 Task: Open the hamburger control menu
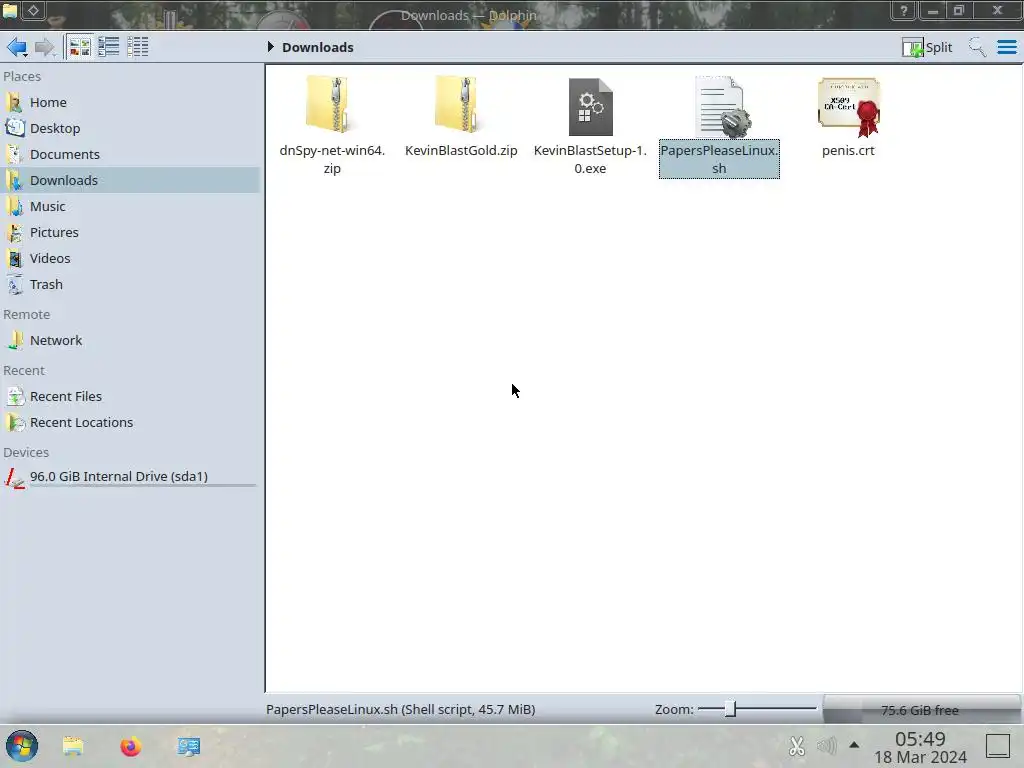(x=1007, y=47)
